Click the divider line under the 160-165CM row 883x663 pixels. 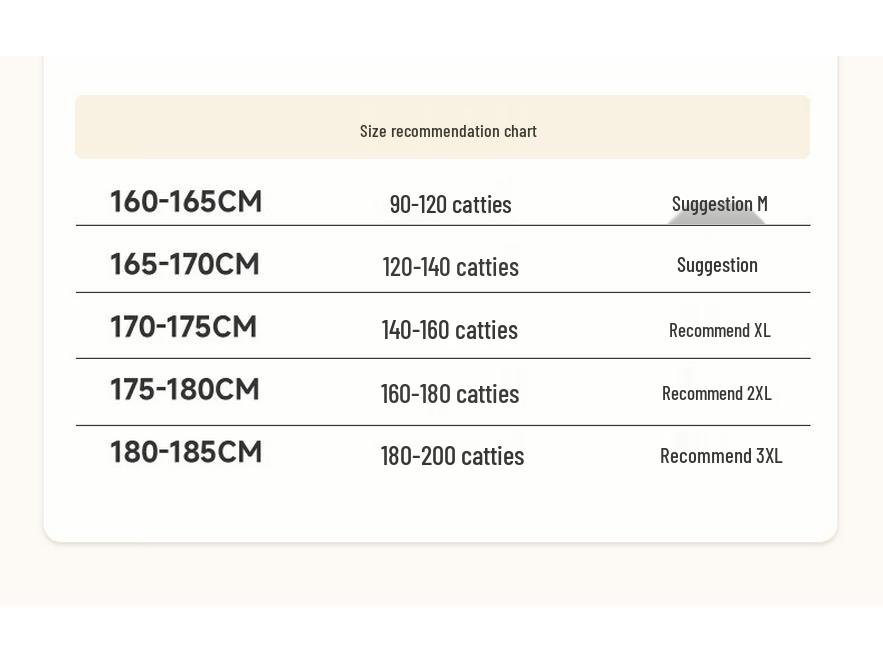click(x=443, y=226)
